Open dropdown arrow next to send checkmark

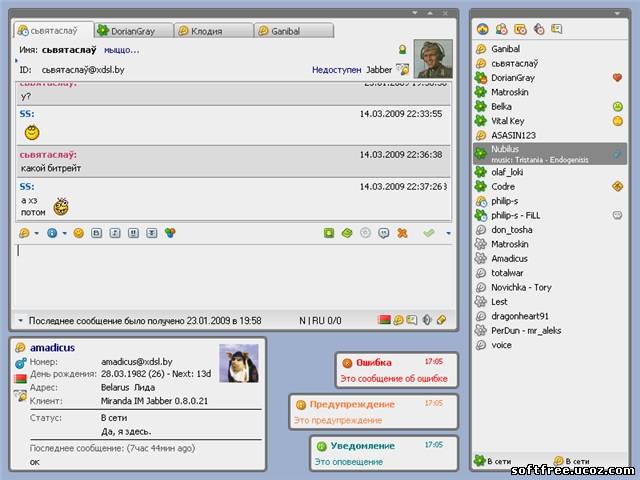click(448, 233)
